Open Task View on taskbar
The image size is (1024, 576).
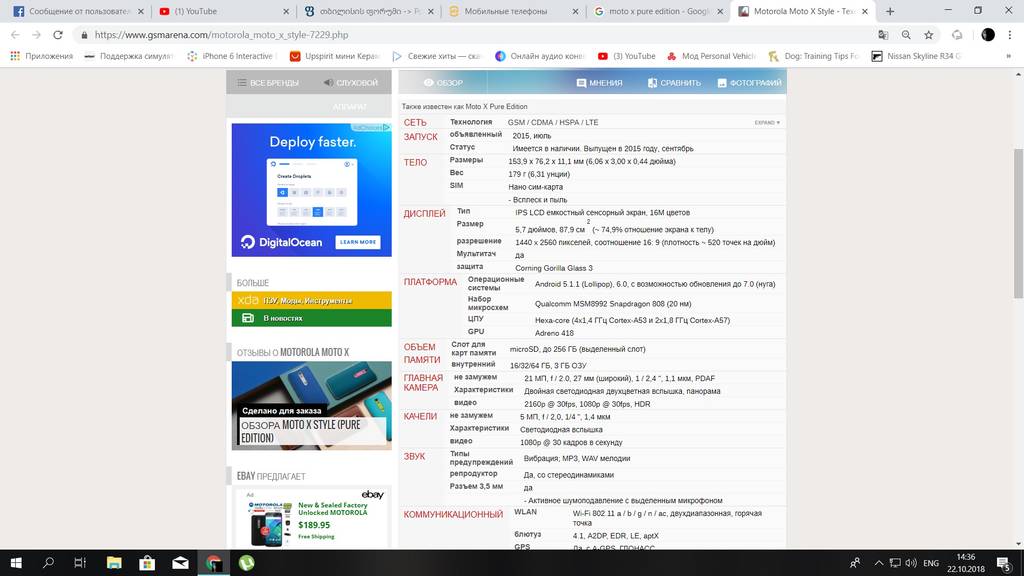point(80,563)
